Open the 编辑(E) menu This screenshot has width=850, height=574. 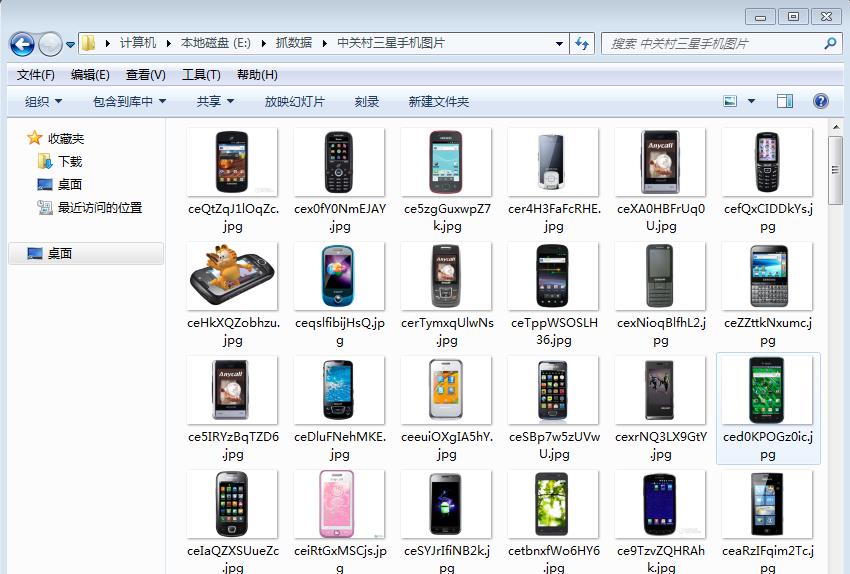tap(90, 75)
